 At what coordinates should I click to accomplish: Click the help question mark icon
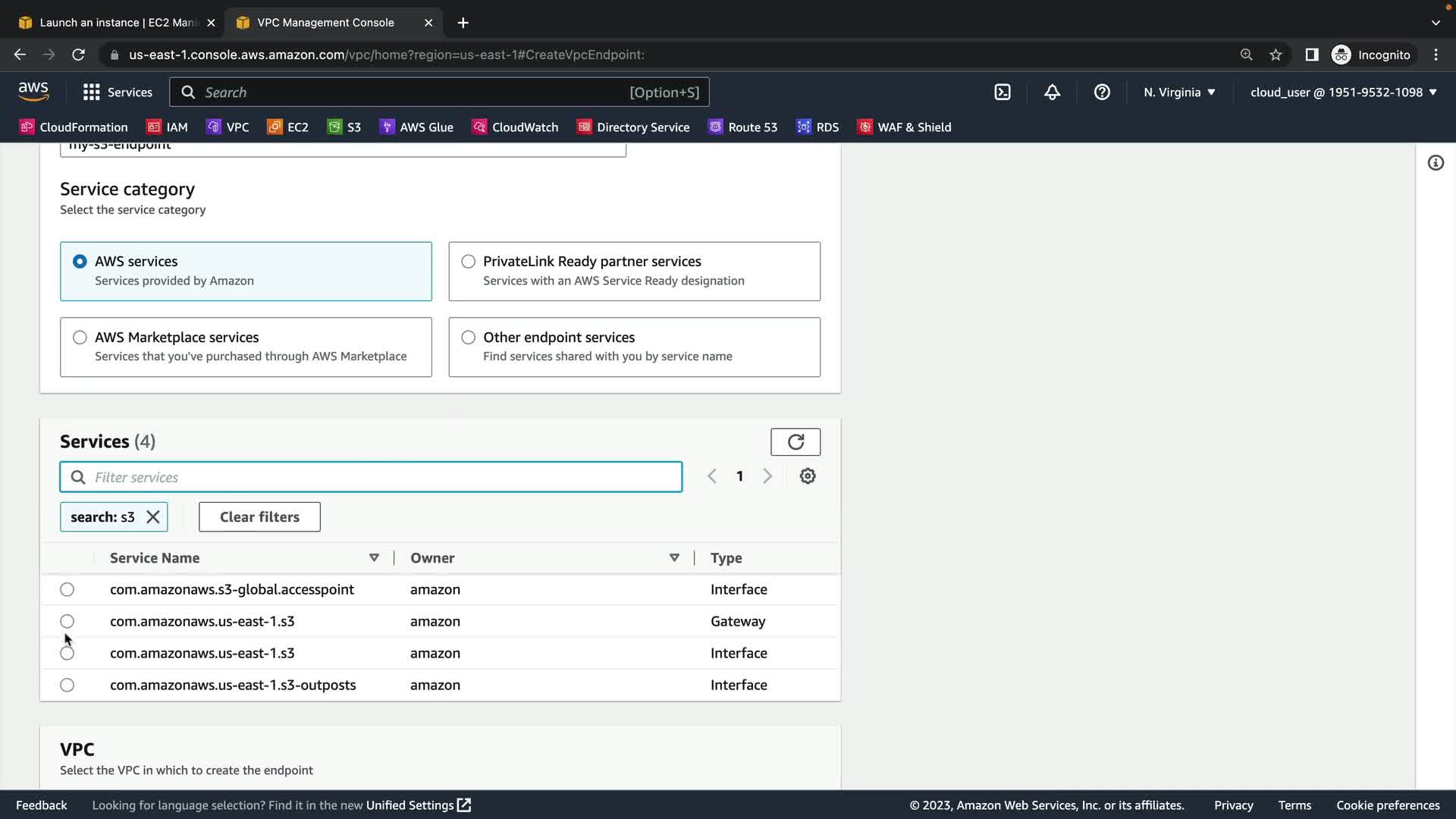click(x=1102, y=93)
